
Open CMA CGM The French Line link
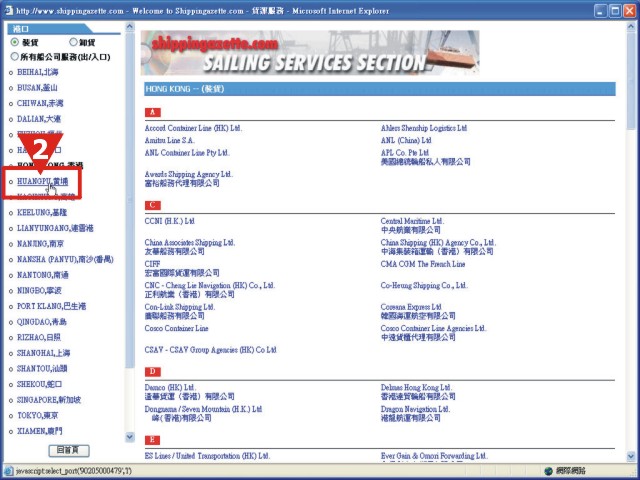[423, 264]
